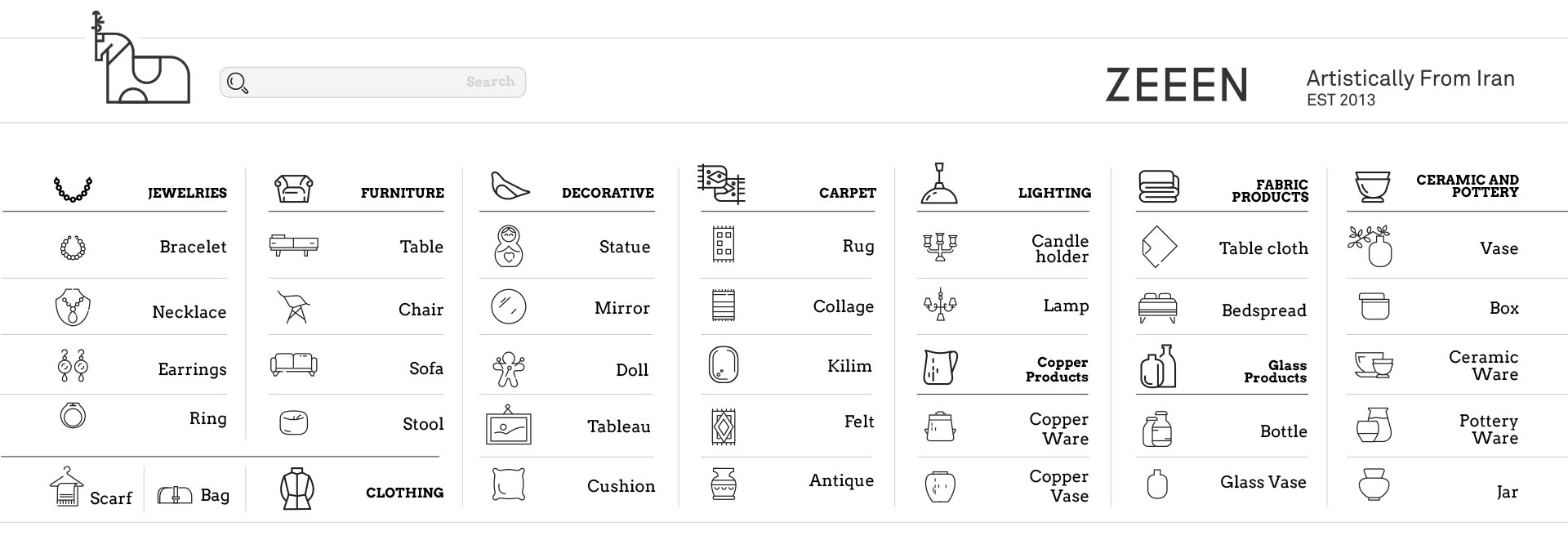Viewport: 1568px width, 549px height.
Task: Click the magnifying glass search icon
Action: (x=237, y=83)
